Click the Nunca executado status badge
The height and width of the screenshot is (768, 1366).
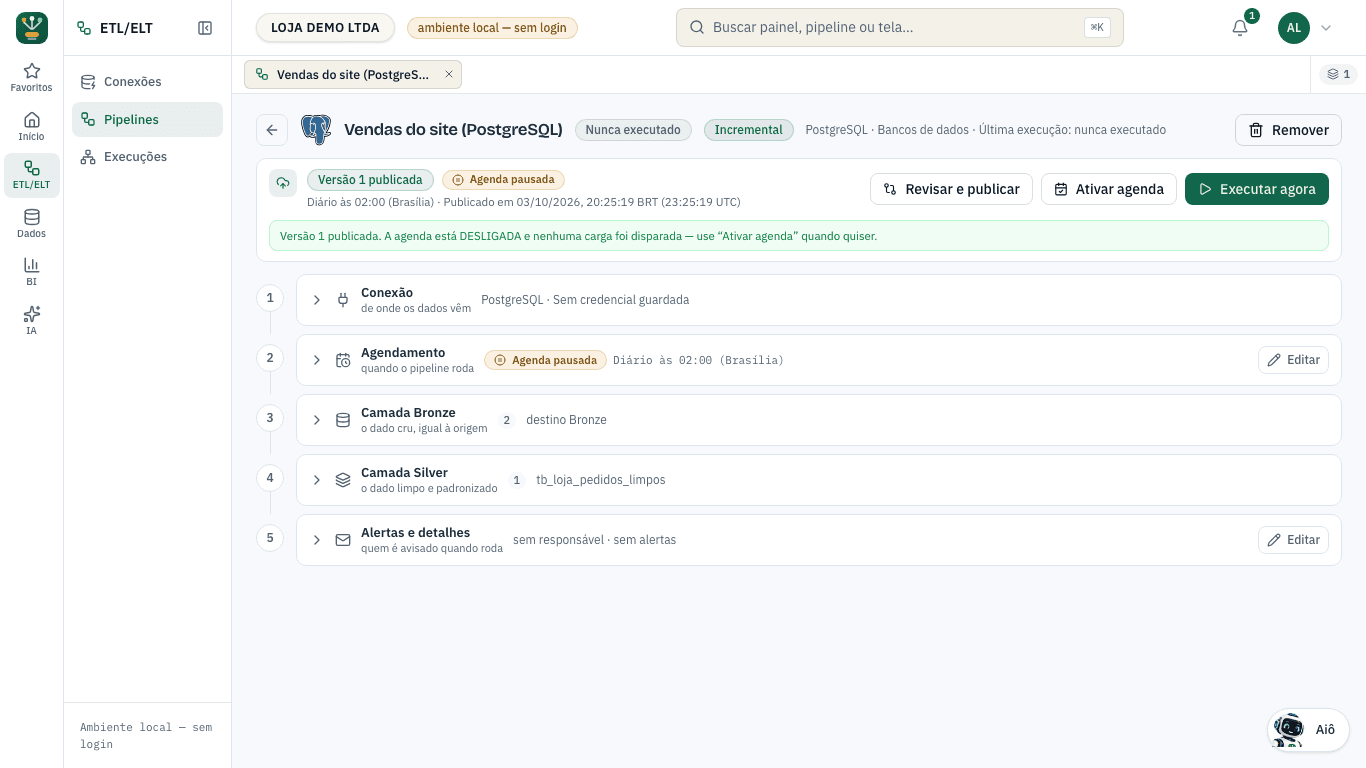pyautogui.click(x=633, y=130)
